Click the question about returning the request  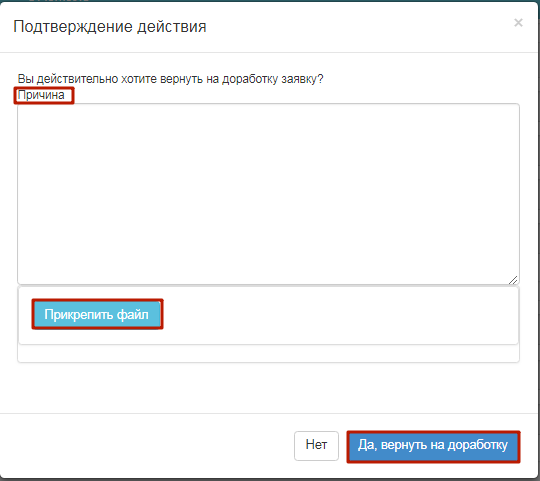(x=170, y=79)
